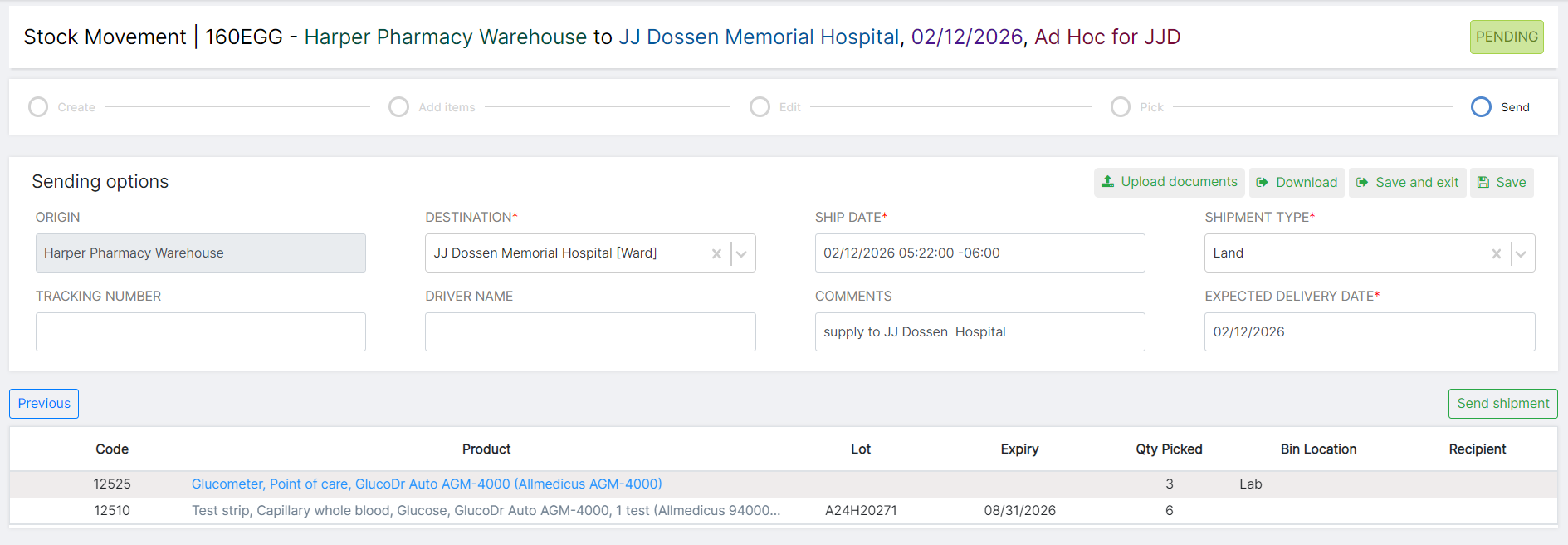Expand the Destination dropdown arrow
The width and height of the screenshot is (1568, 545).
741,253
